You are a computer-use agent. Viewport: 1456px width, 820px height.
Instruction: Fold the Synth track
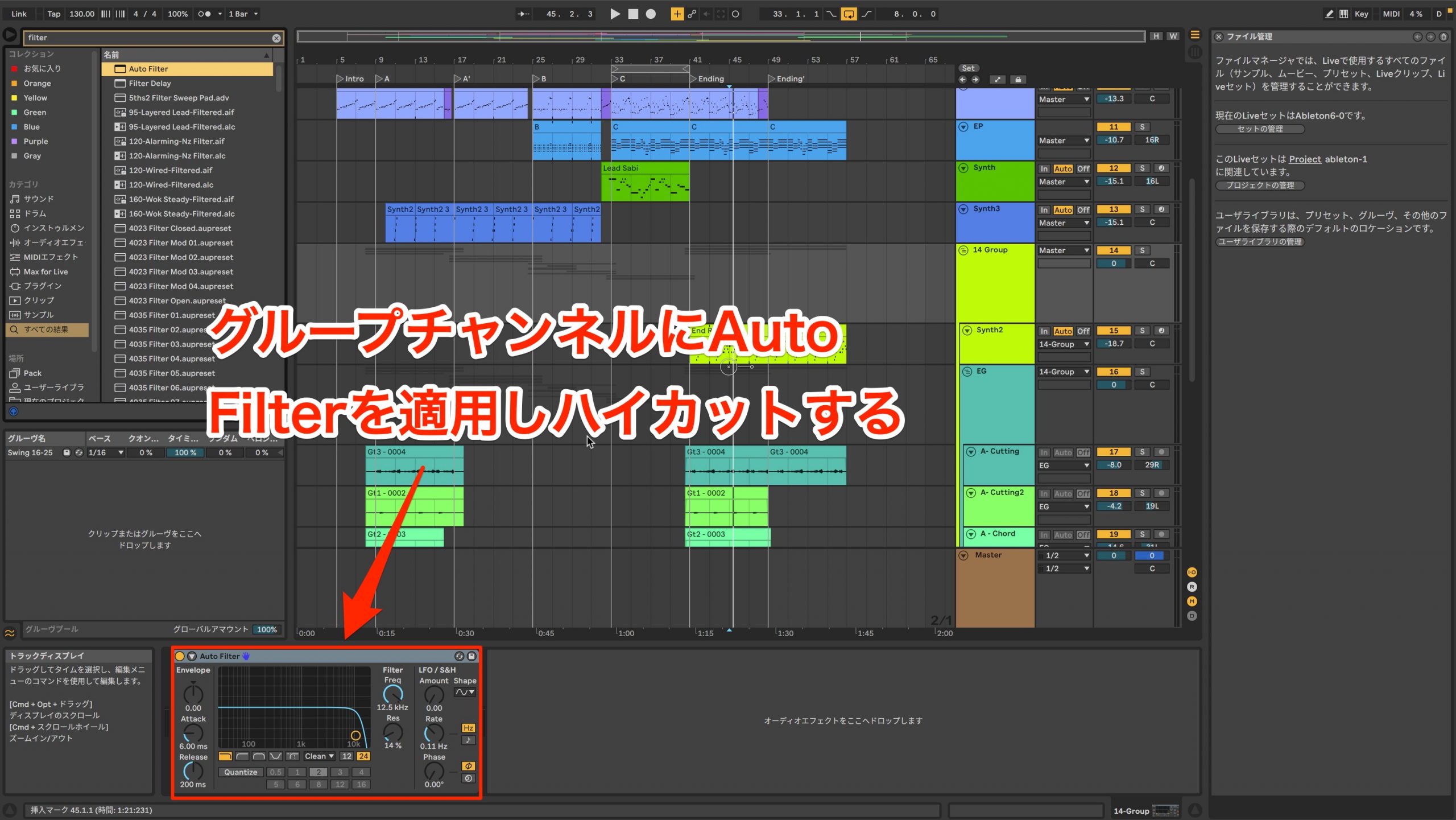tap(963, 168)
